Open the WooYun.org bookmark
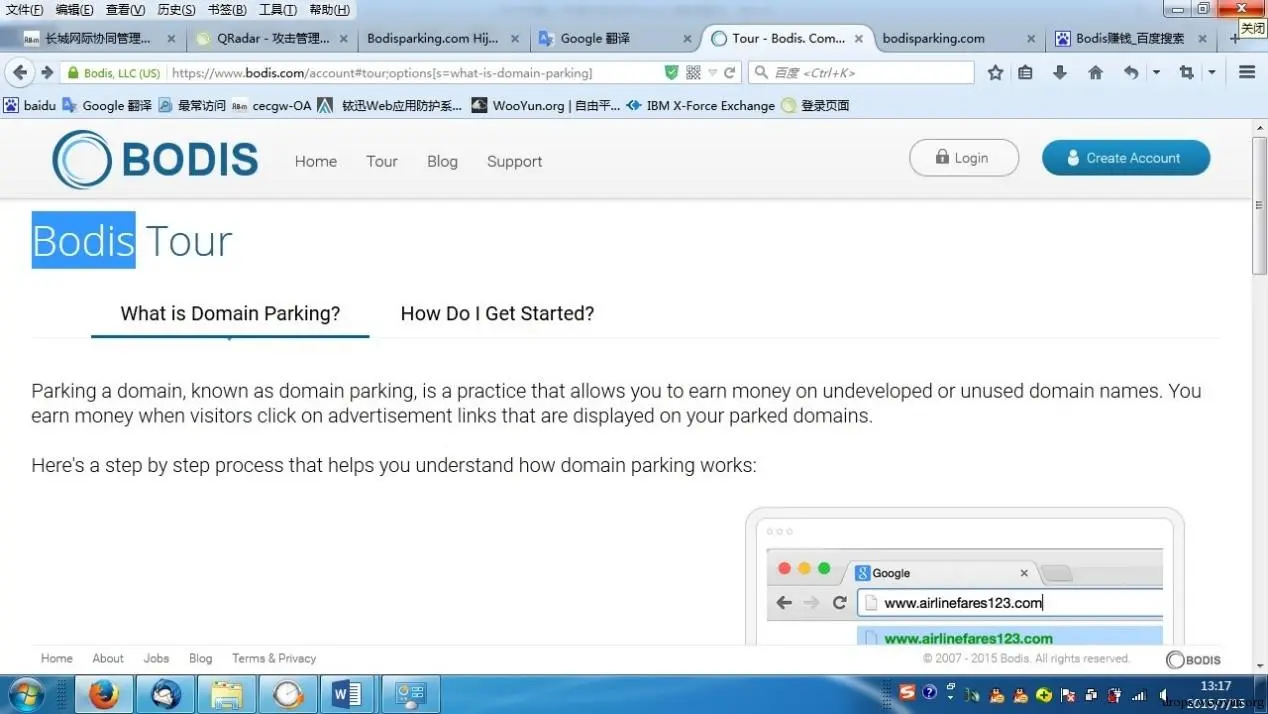 point(546,105)
